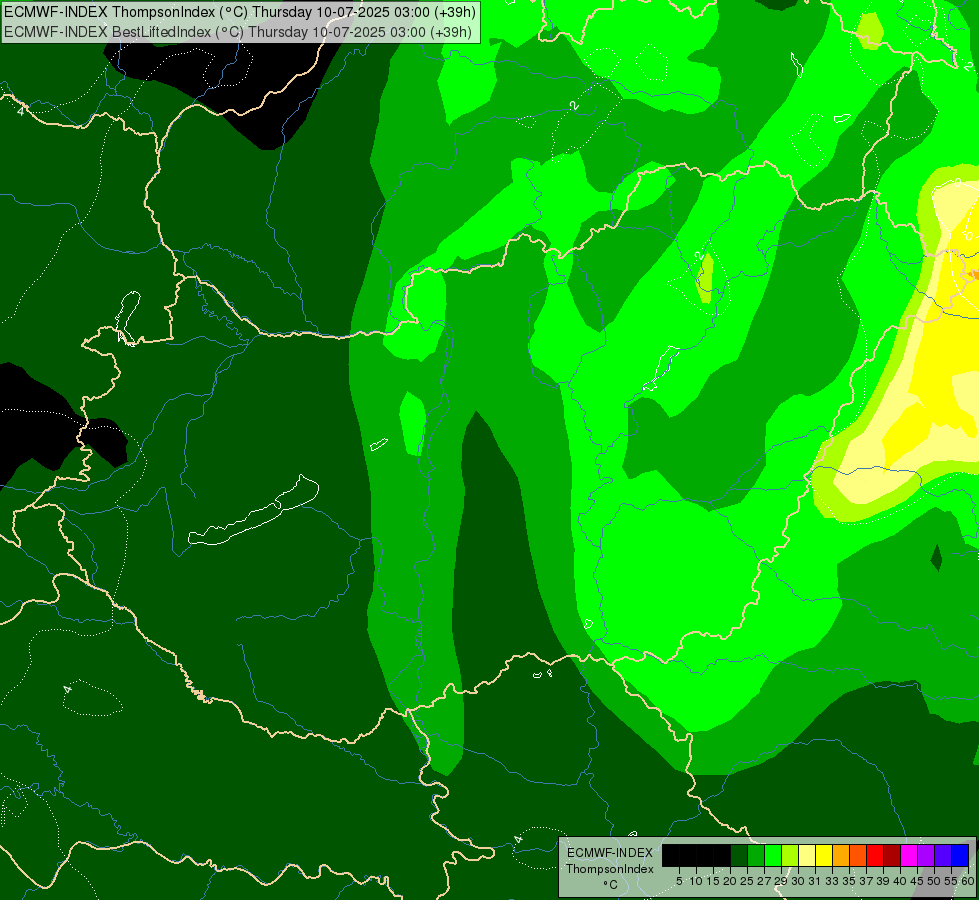
Task: Click the legend unit '°C'
Action: pyautogui.click(x=611, y=885)
